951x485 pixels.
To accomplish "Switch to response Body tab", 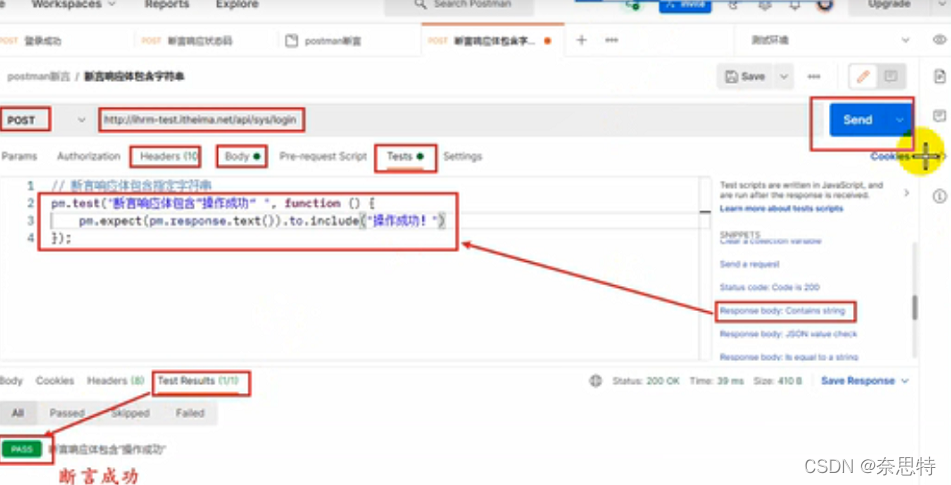I will coord(11,381).
